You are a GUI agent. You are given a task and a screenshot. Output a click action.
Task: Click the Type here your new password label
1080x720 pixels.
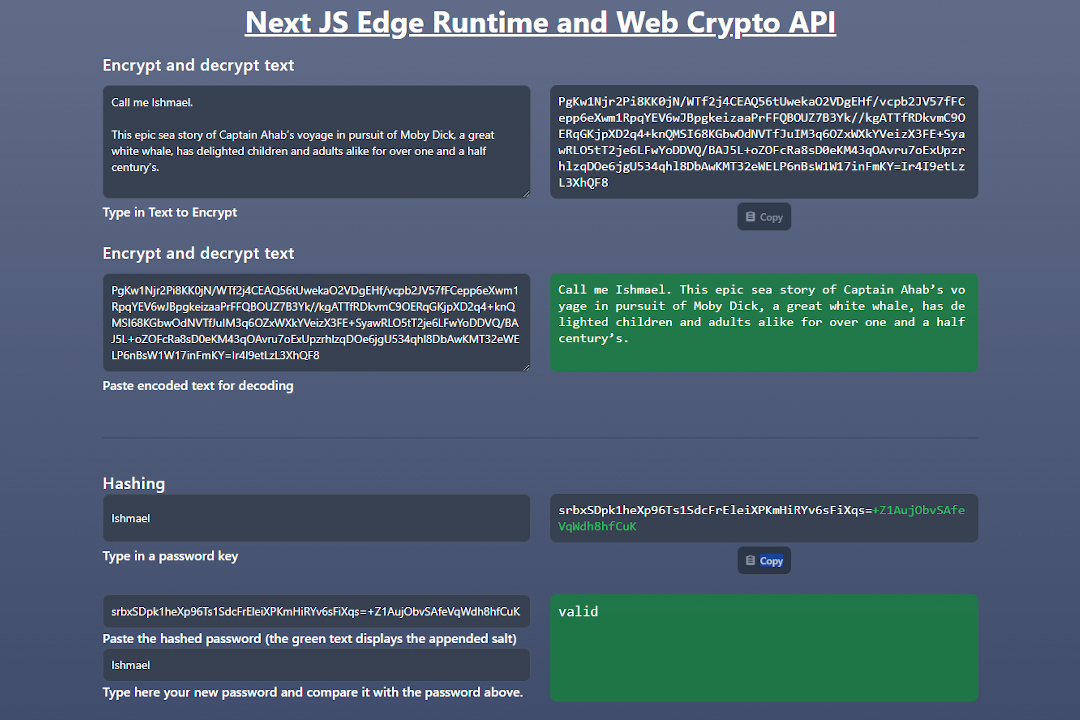tap(313, 692)
